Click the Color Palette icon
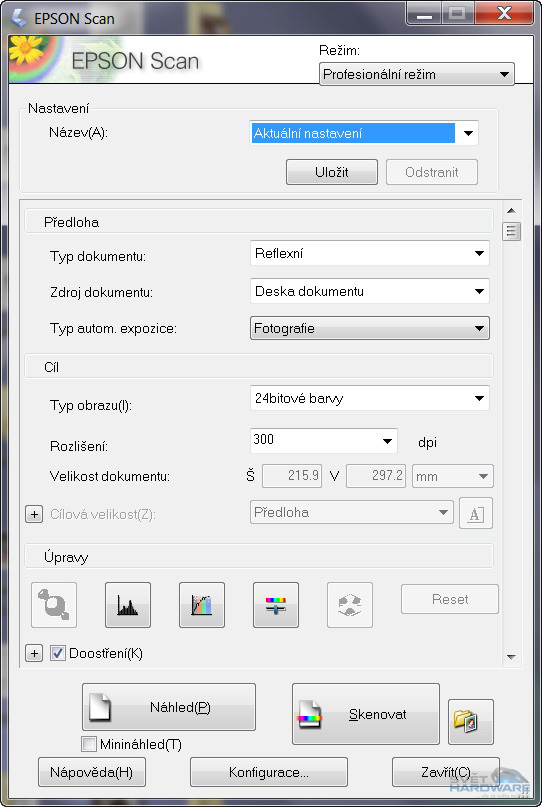Image resolution: width=542 pixels, height=807 pixels. [350, 605]
